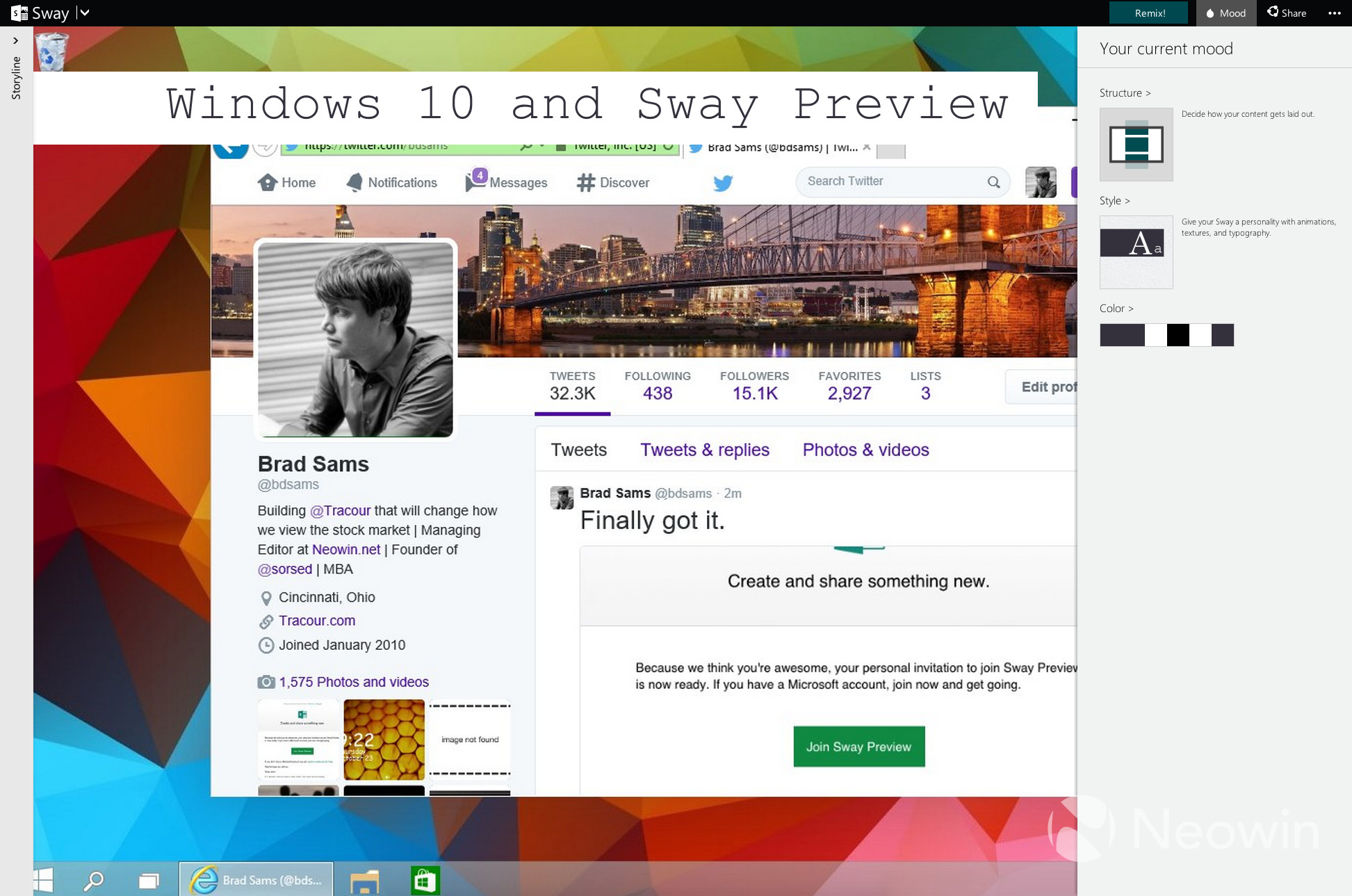Open the Windows Store taskbar icon
Image resolution: width=1352 pixels, height=896 pixels.
pyautogui.click(x=425, y=881)
